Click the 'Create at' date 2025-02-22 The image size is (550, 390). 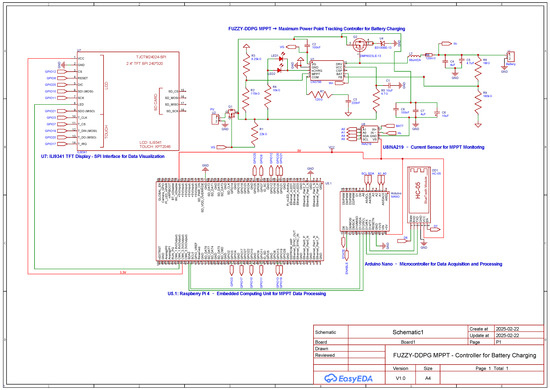pos(507,329)
